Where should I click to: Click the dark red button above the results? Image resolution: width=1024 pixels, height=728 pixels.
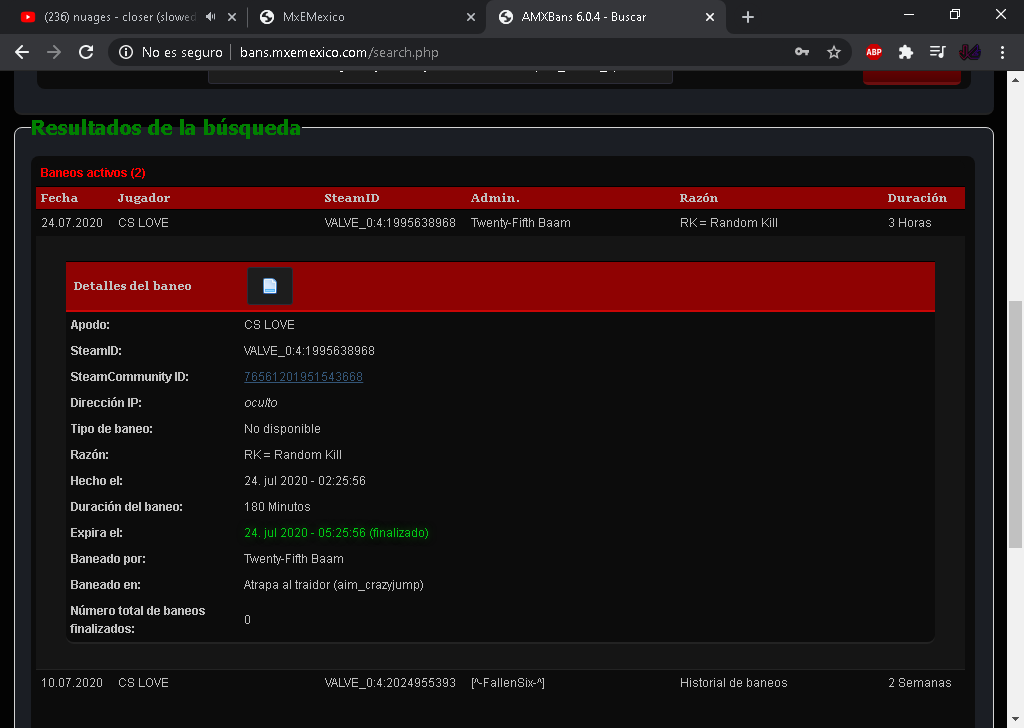tap(912, 78)
